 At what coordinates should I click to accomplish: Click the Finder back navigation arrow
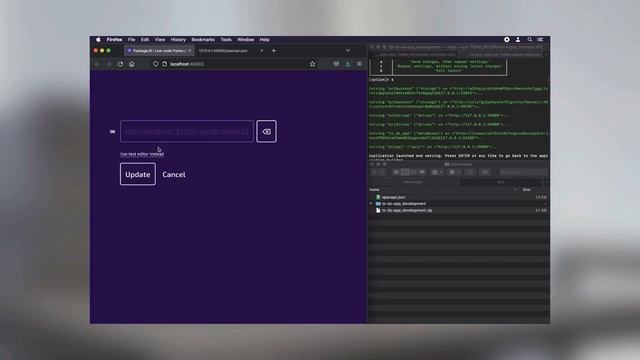click(x=374, y=172)
